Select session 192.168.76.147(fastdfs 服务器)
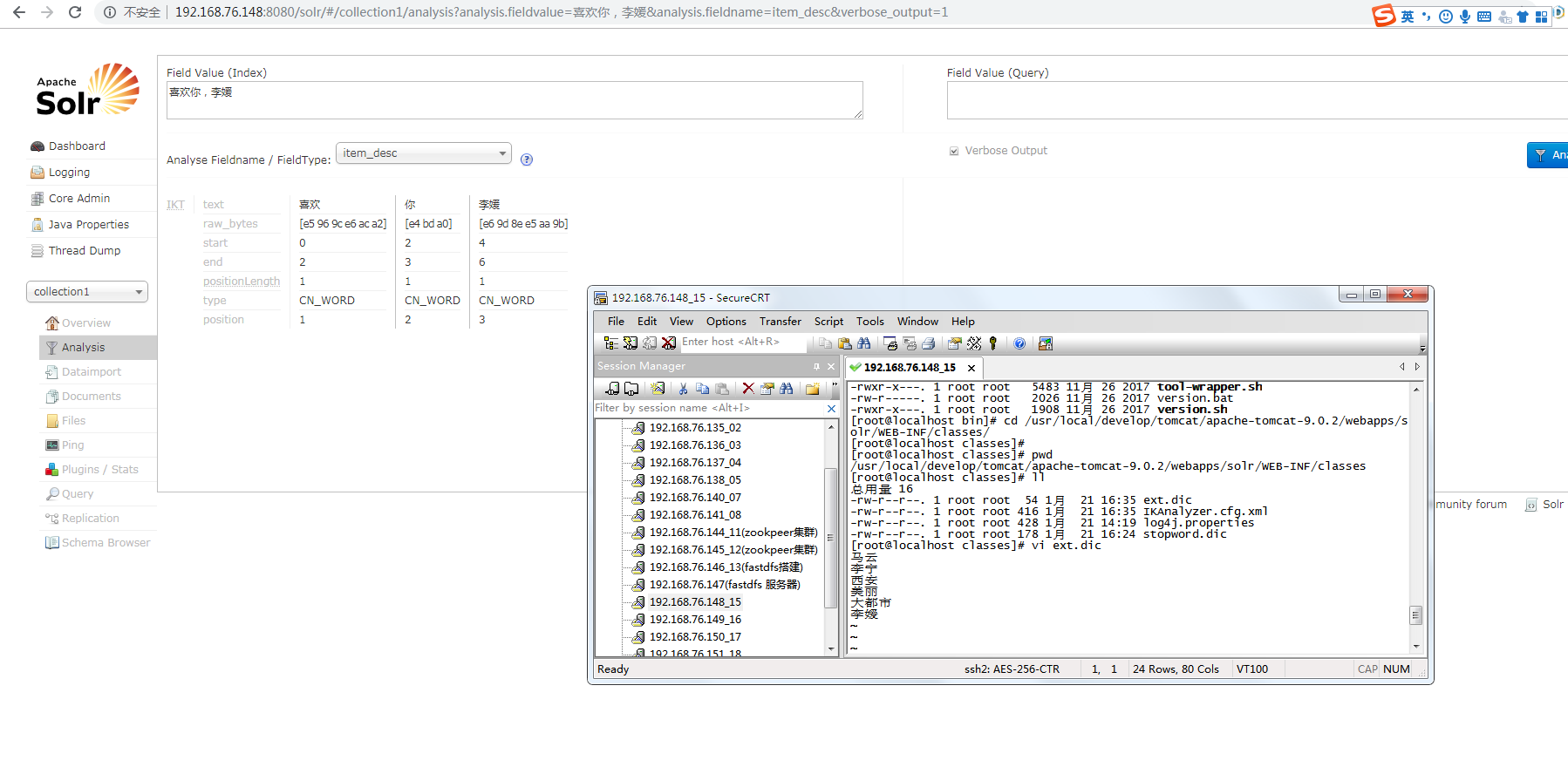This screenshot has width=1568, height=767. (724, 584)
